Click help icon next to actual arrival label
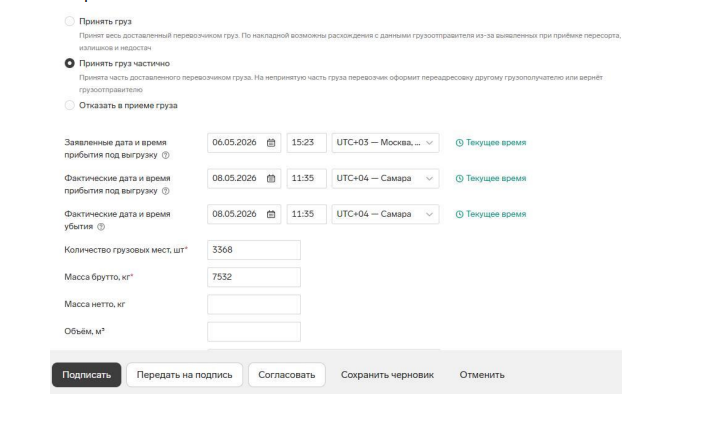Viewport: 702px width, 442px height. 166,191
